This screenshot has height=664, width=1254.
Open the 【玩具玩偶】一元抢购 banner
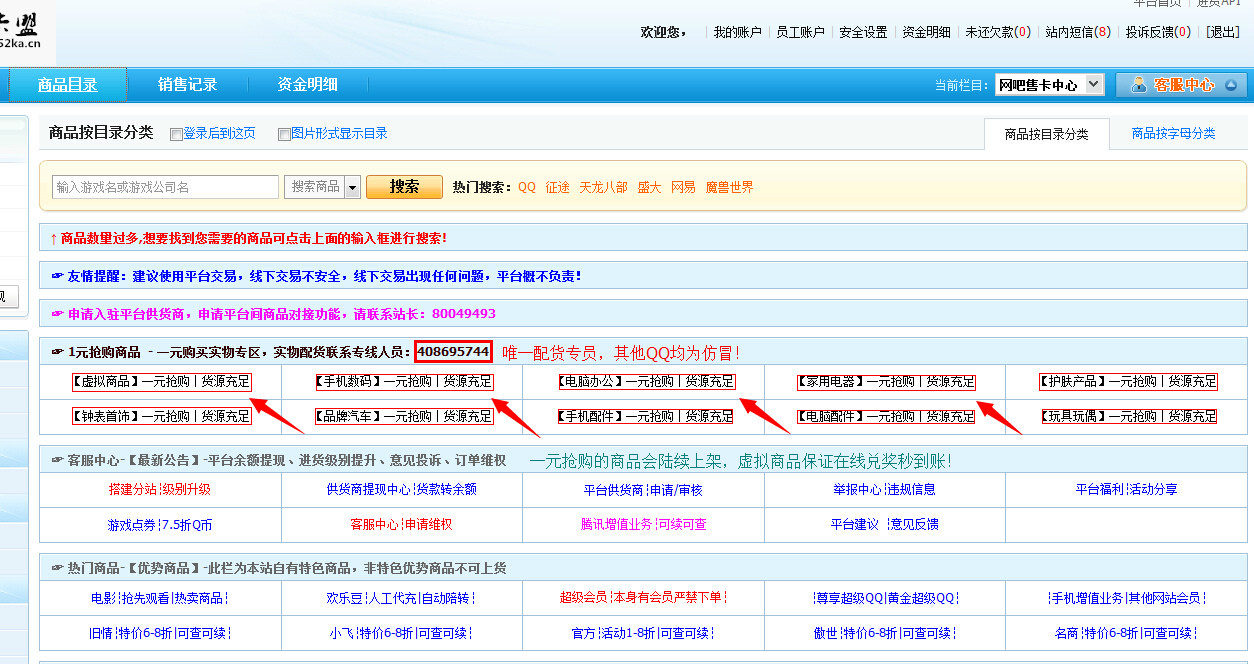coord(1128,416)
